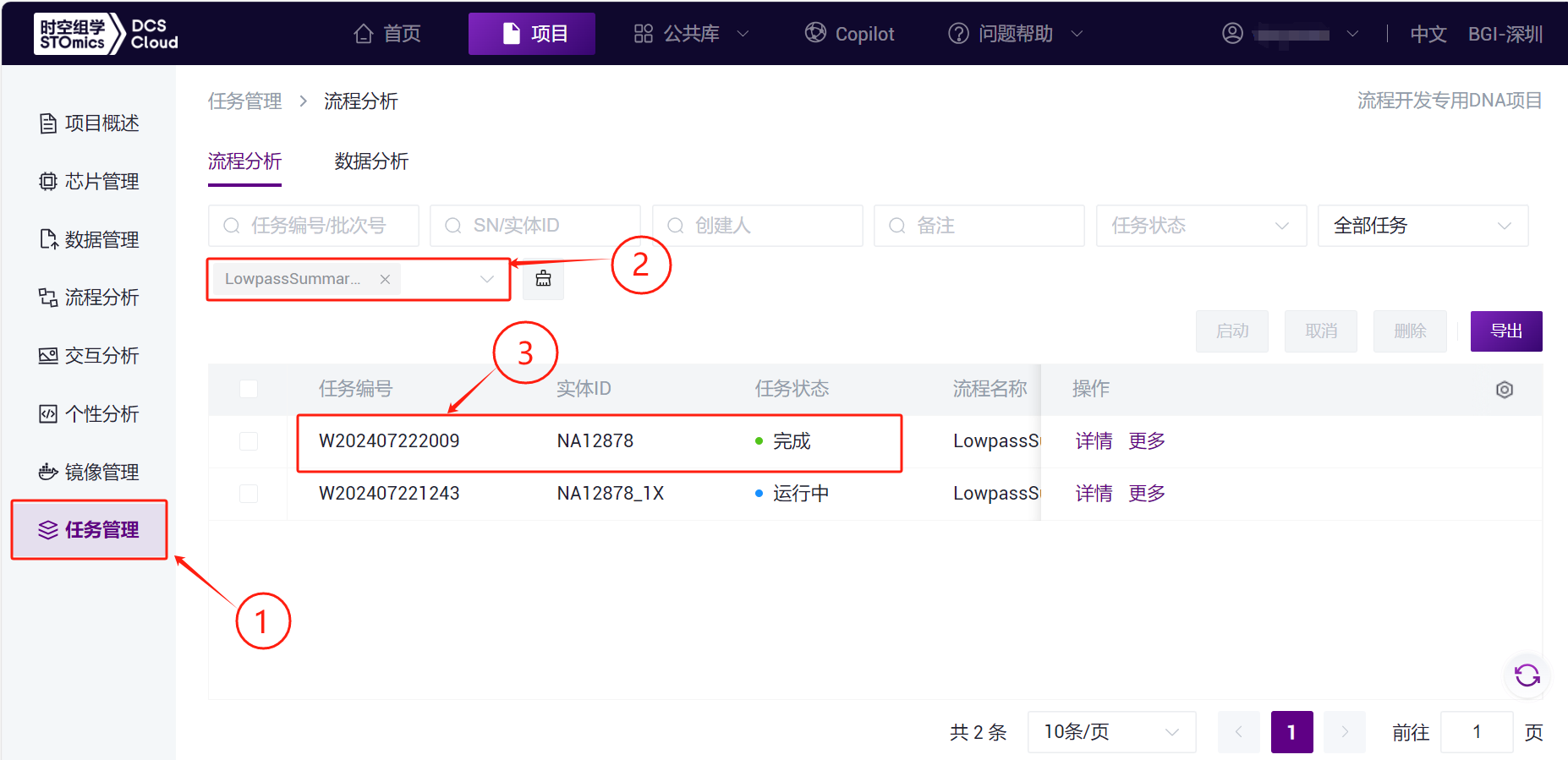Select the checkbox for task W202407221243
The height and width of the screenshot is (760, 1568).
coord(249,494)
